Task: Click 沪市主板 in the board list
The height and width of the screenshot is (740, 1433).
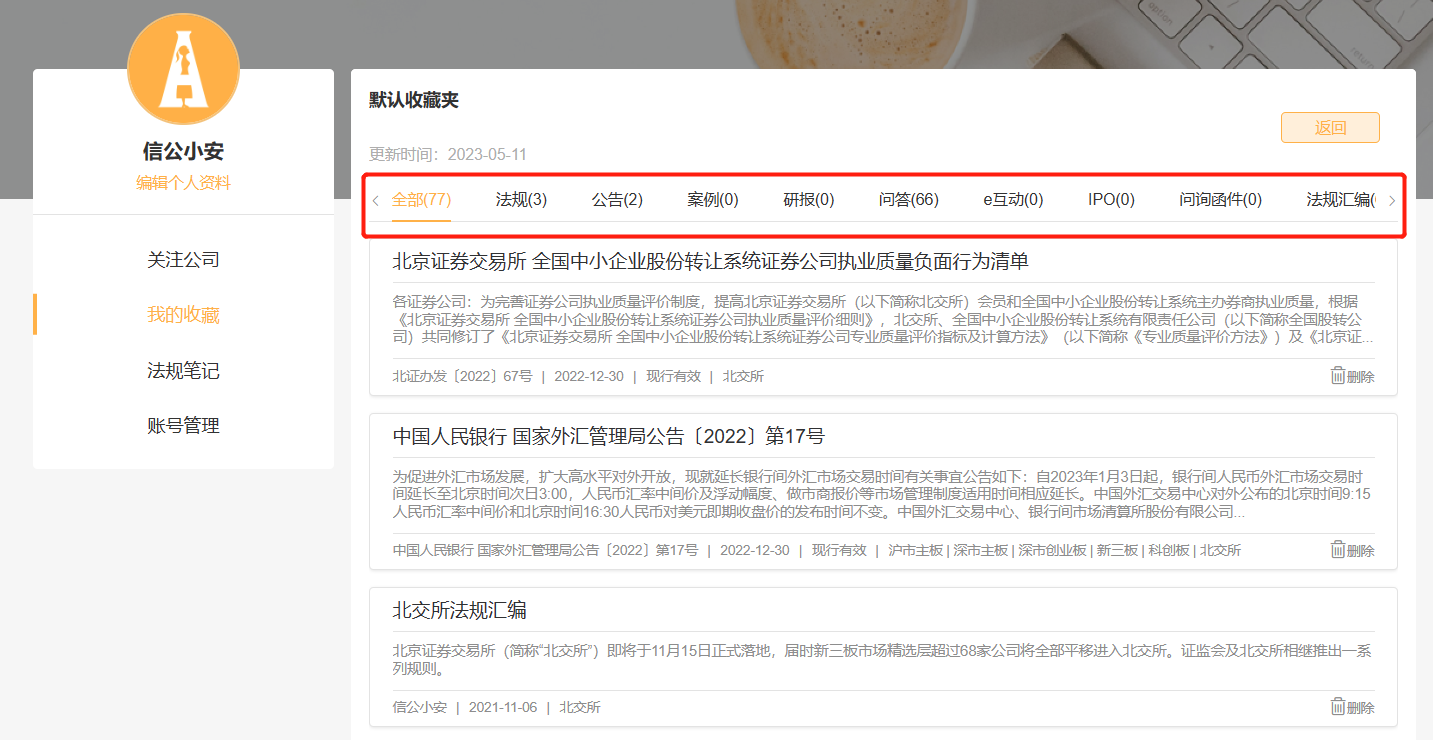Action: coord(915,550)
